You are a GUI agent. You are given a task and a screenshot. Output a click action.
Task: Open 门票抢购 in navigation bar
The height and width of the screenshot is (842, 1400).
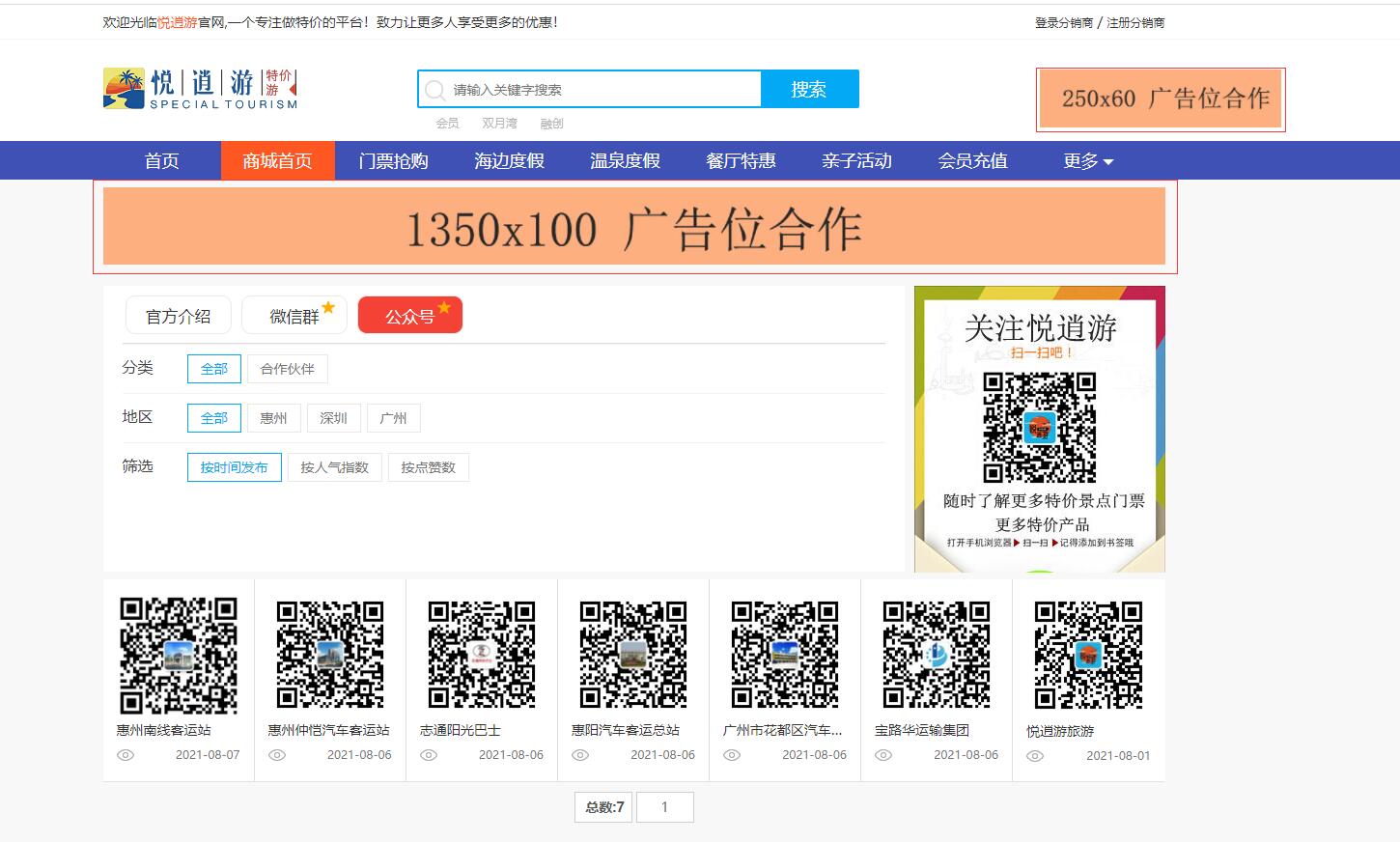[393, 161]
